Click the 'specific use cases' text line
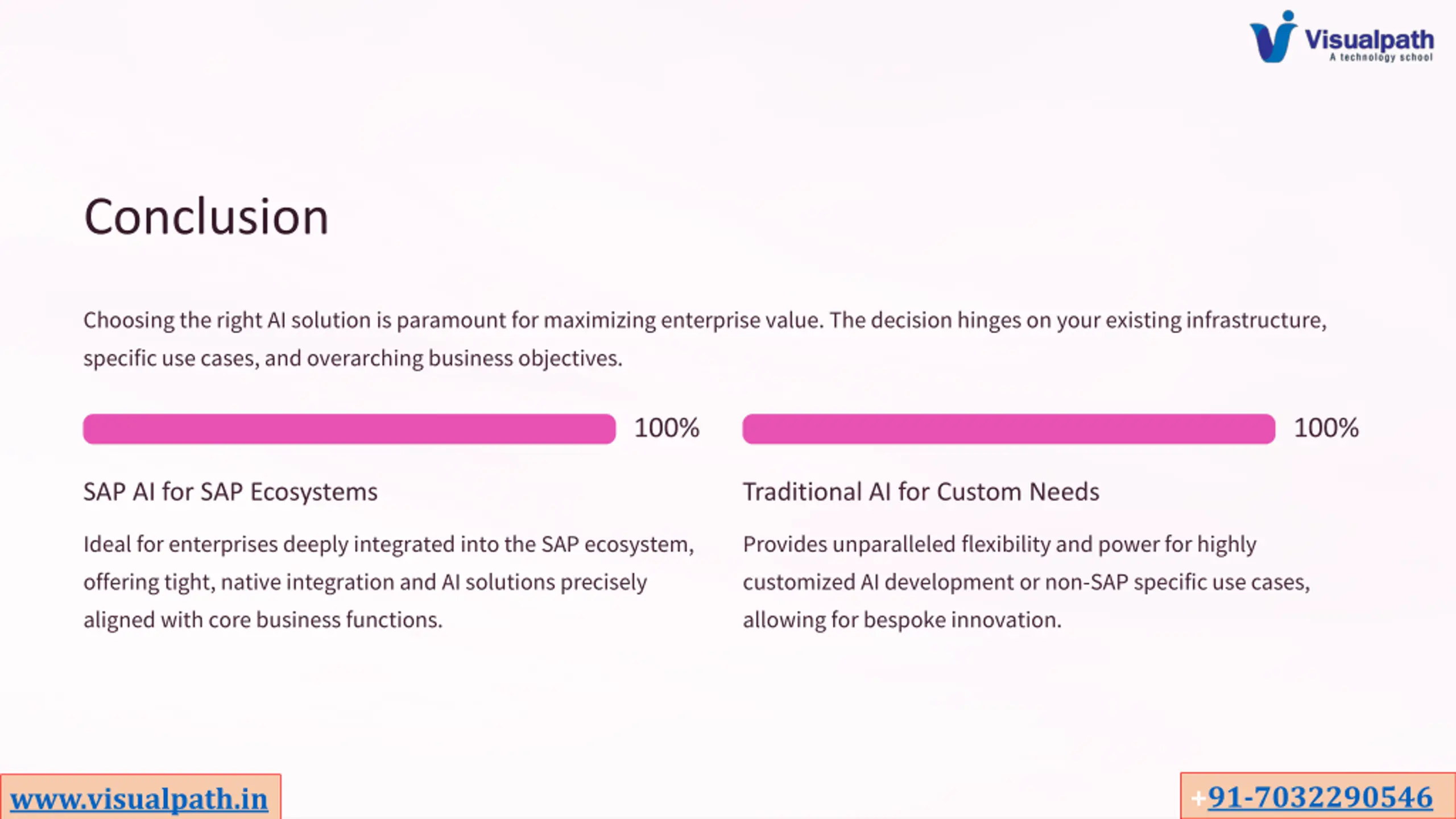Screen dimensions: 1456x819 pos(353,358)
